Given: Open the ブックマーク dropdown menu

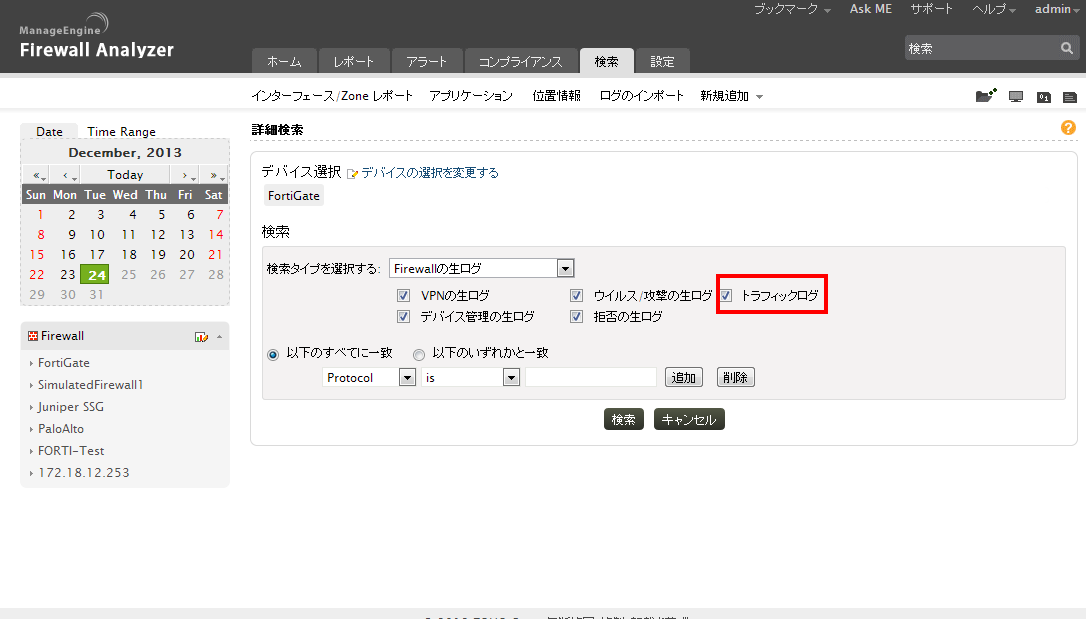Looking at the screenshot, I should pos(792,10).
